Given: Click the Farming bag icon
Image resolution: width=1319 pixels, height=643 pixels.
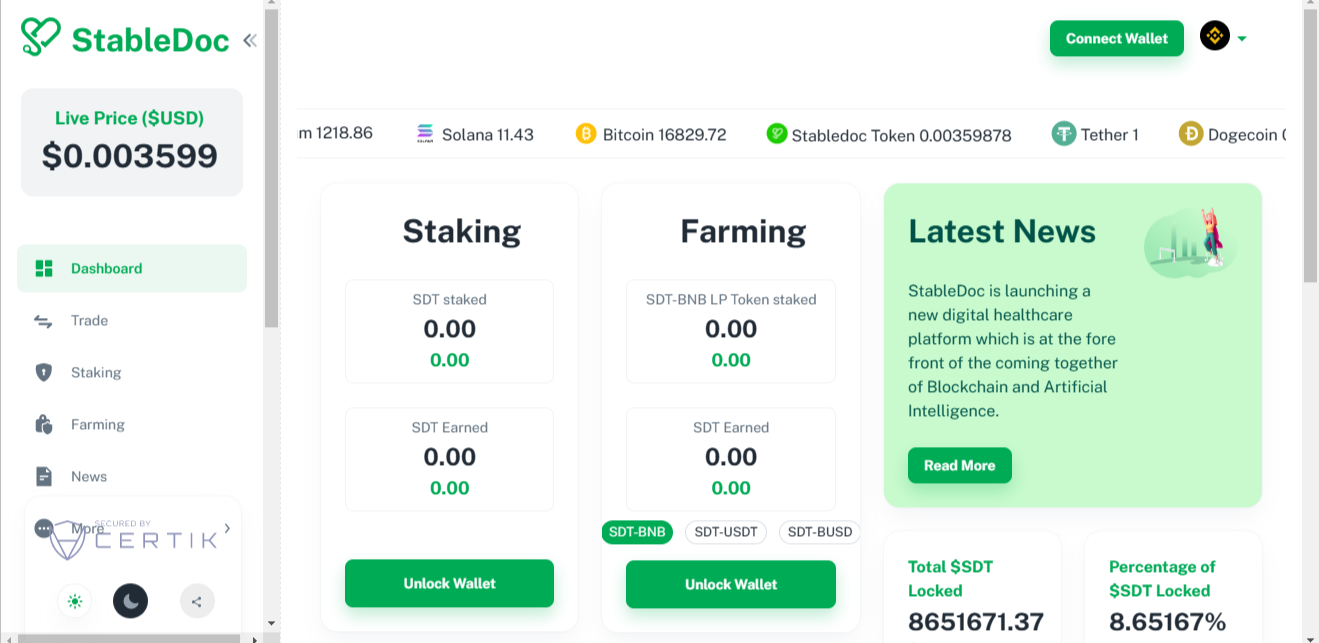Looking at the screenshot, I should 43,425.
